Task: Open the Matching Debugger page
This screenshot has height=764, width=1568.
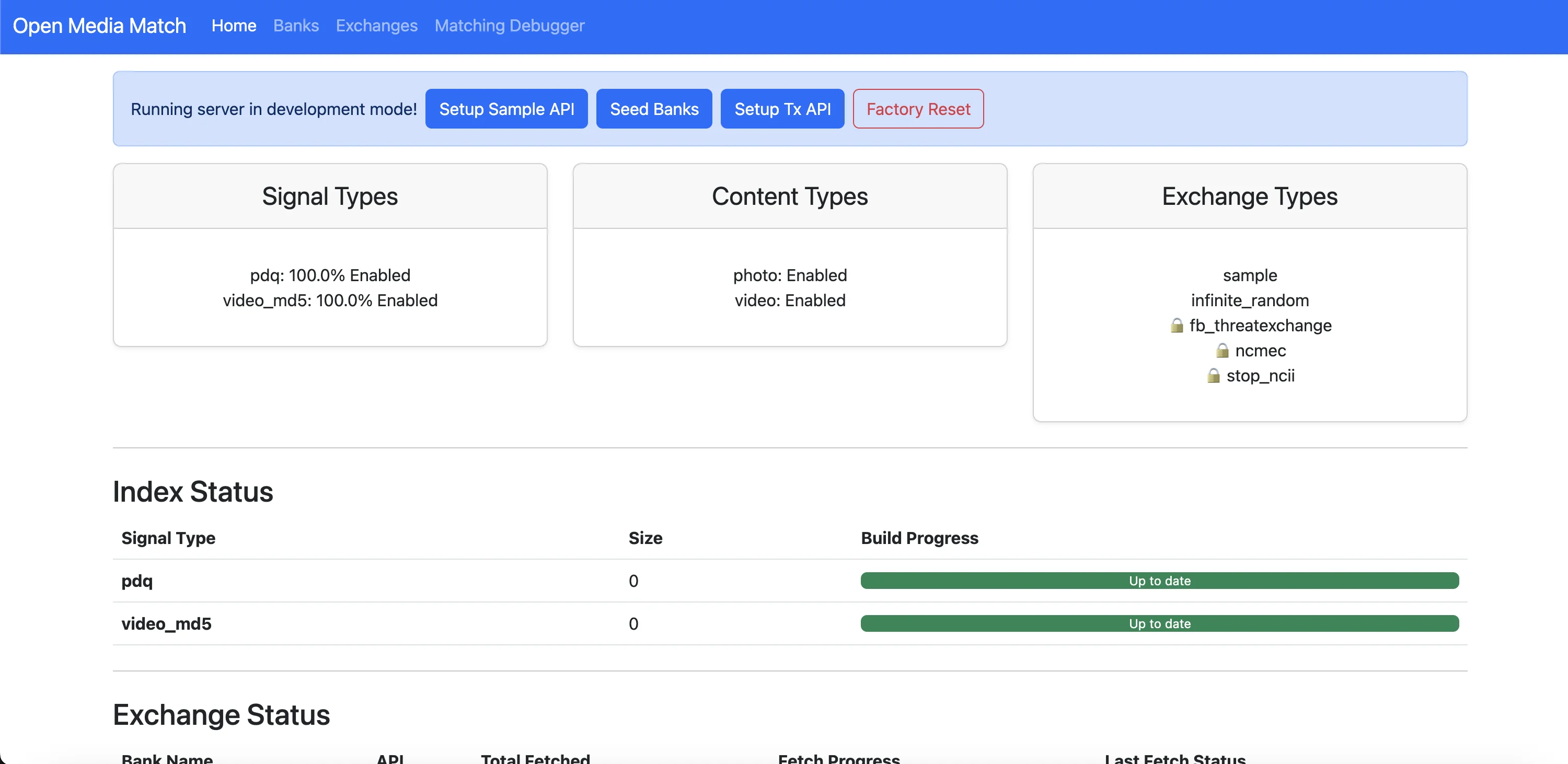Action: [x=510, y=26]
